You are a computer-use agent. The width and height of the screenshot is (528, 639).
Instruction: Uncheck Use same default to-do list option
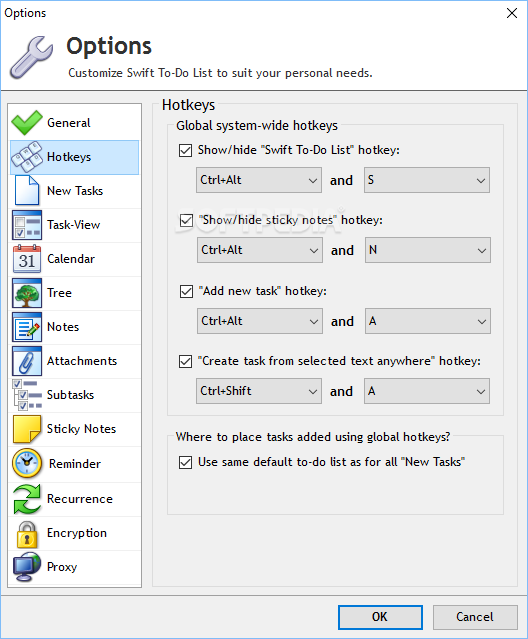click(x=185, y=463)
